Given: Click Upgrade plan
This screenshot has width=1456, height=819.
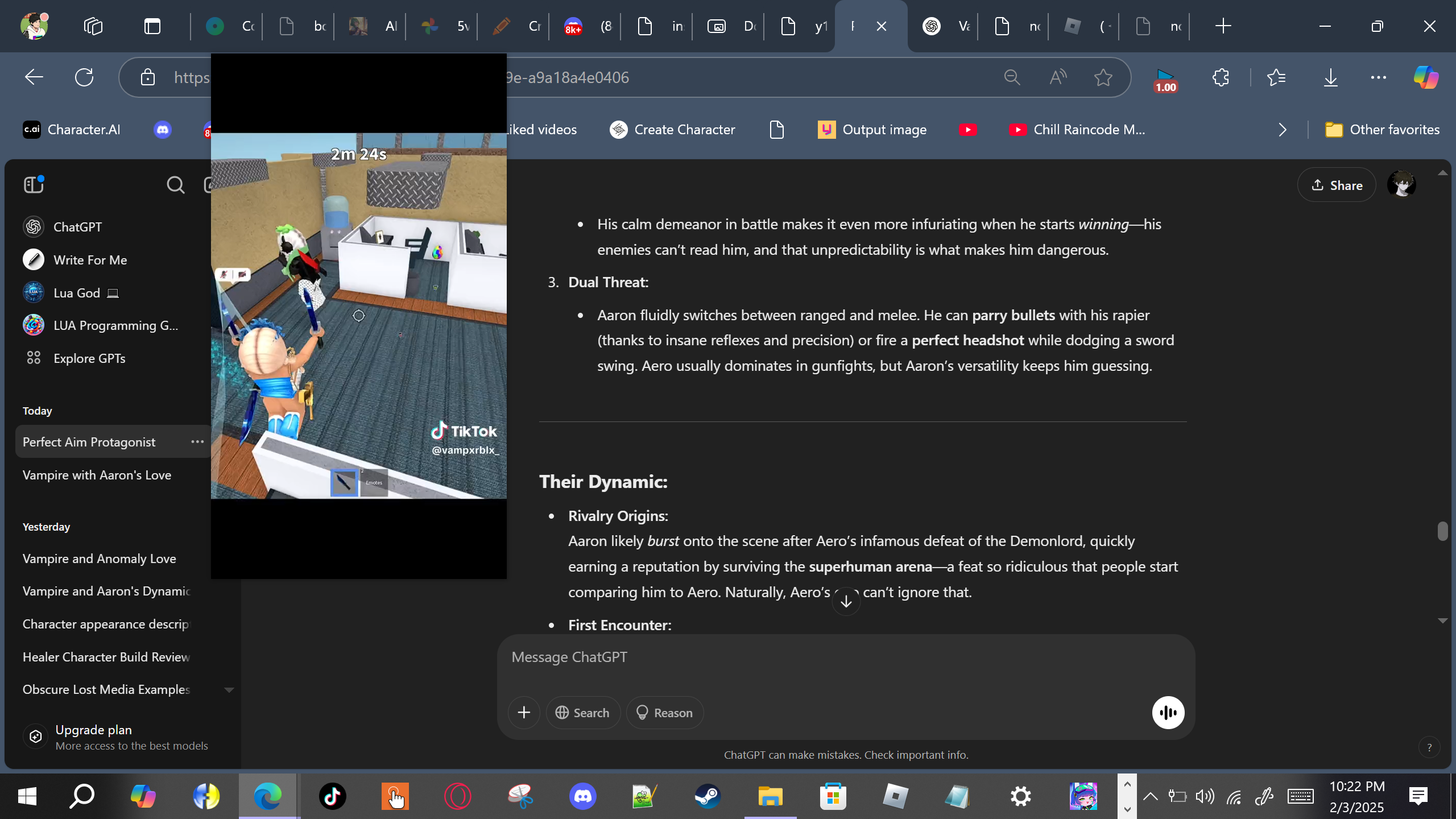Looking at the screenshot, I should click(117, 737).
